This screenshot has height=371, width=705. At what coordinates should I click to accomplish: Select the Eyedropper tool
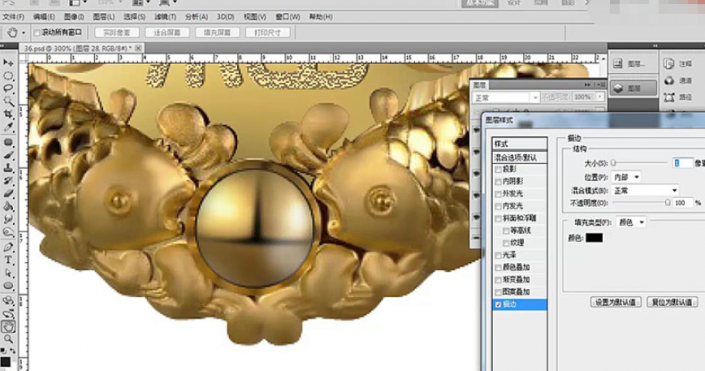click(8, 127)
